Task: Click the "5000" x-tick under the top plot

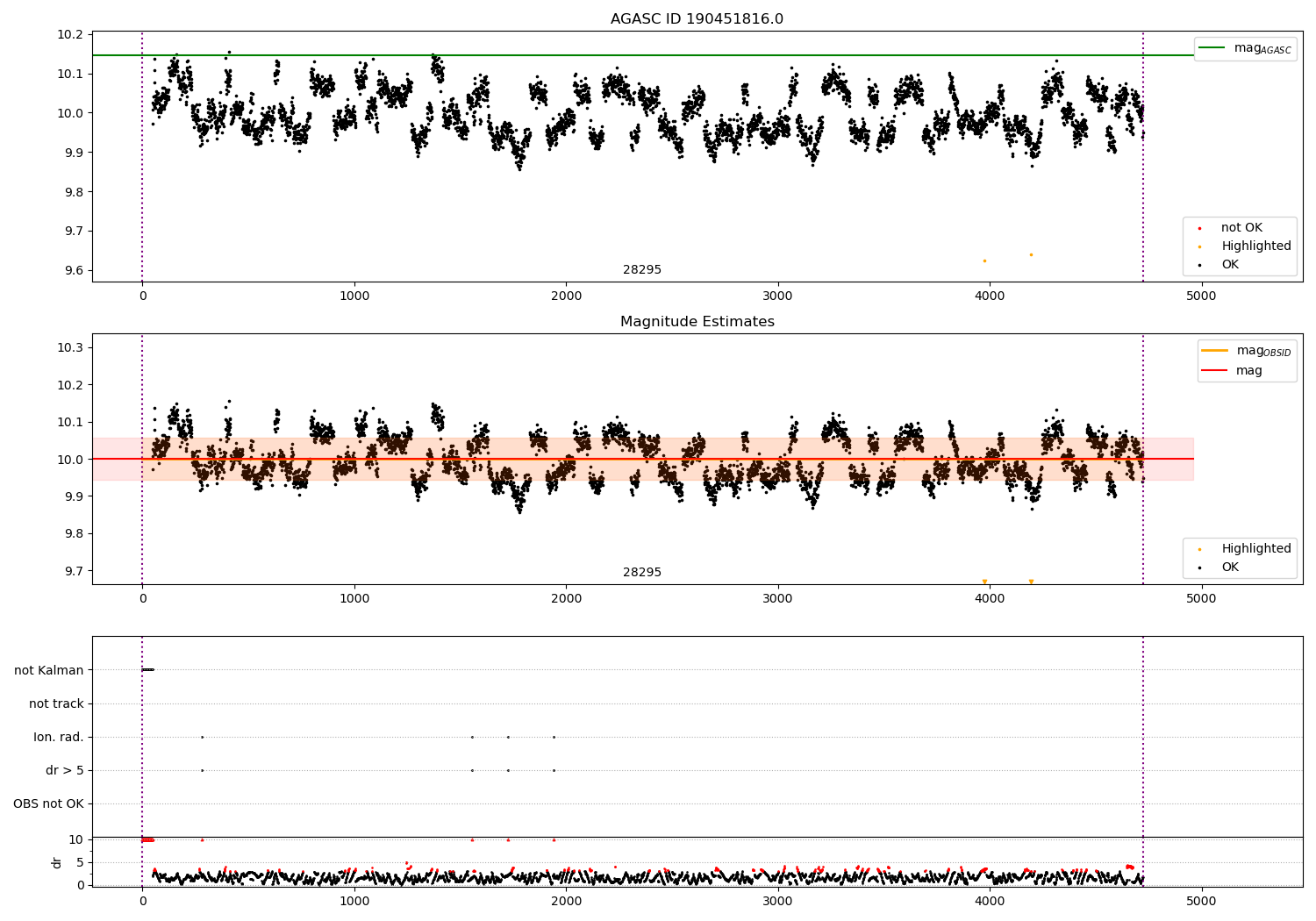Action: coord(1201,296)
